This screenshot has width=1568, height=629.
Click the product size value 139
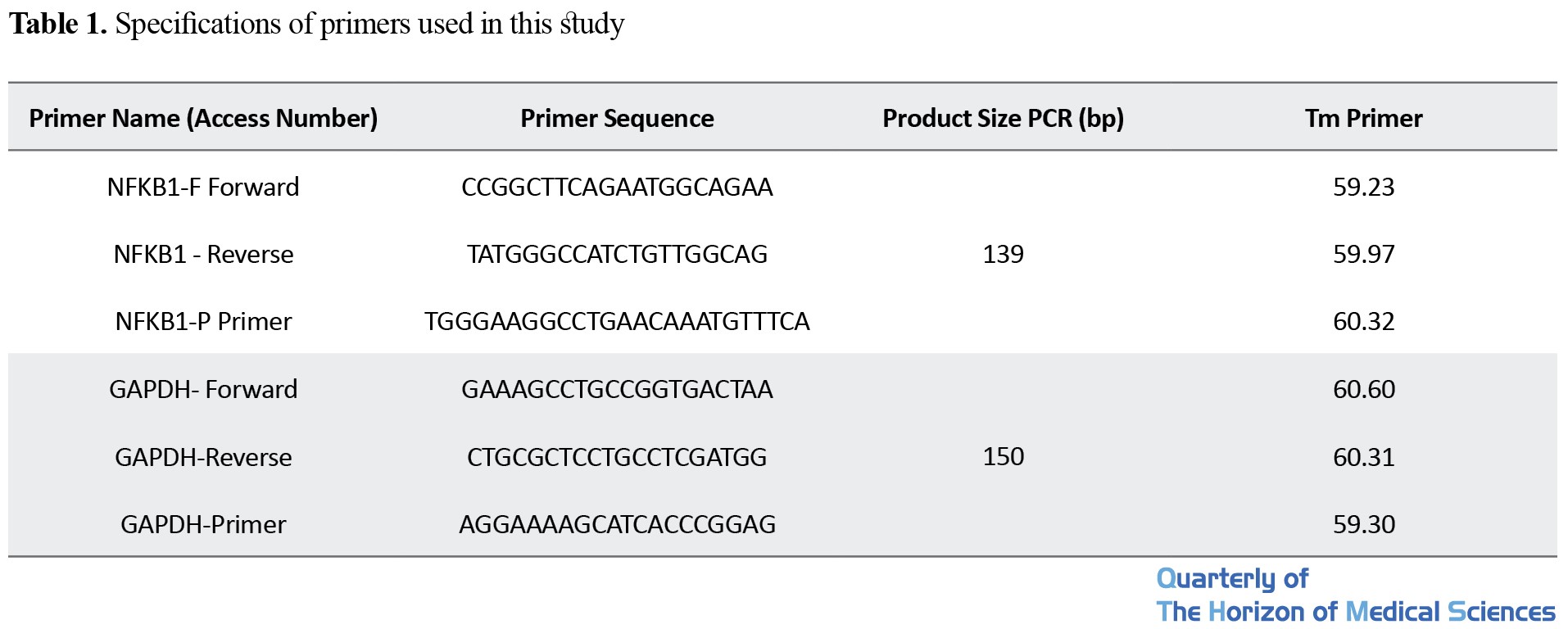[x=1003, y=254]
